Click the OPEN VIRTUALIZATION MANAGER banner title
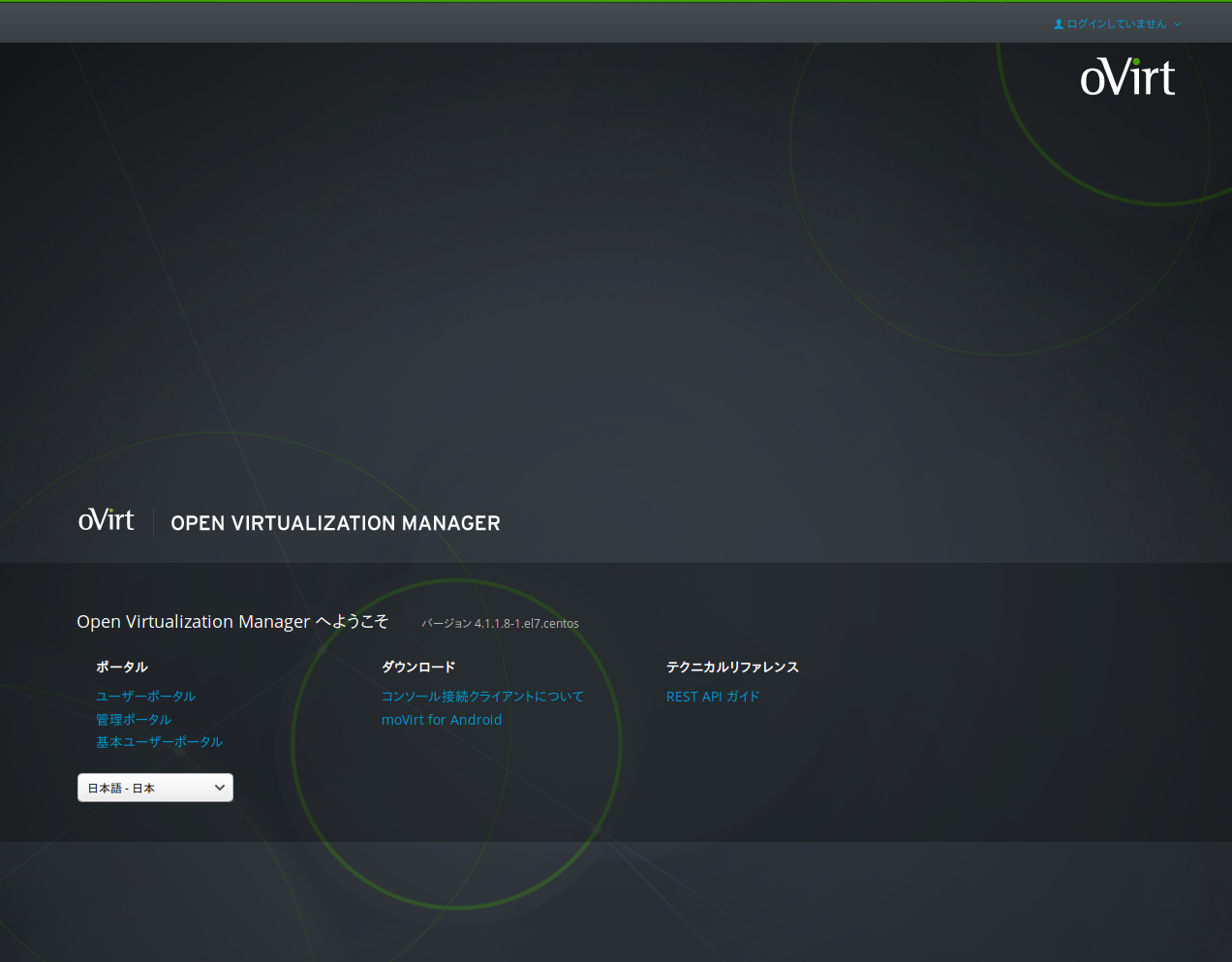The image size is (1232, 962). pos(335,523)
